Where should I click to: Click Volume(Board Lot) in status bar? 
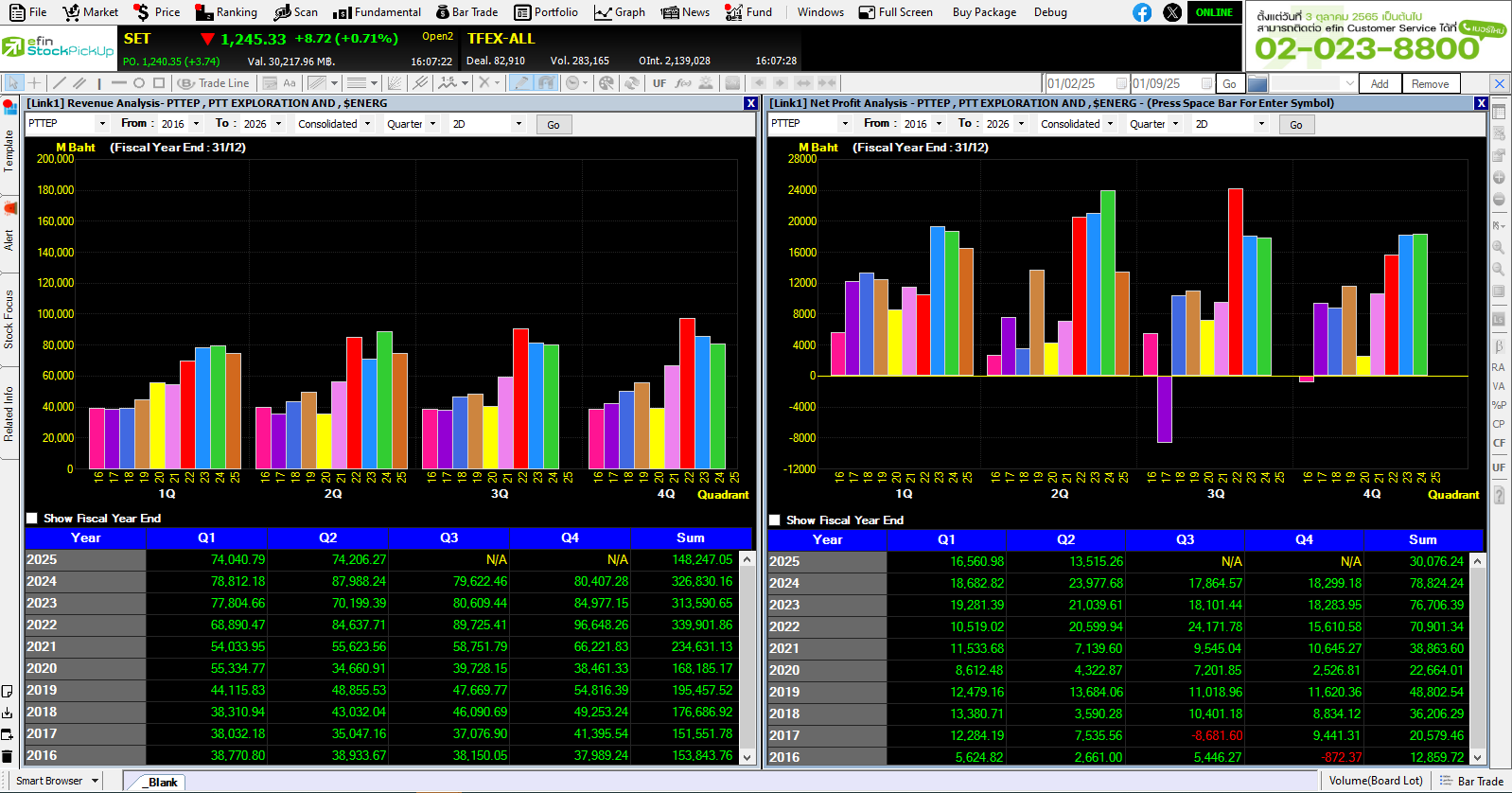pos(1376,781)
